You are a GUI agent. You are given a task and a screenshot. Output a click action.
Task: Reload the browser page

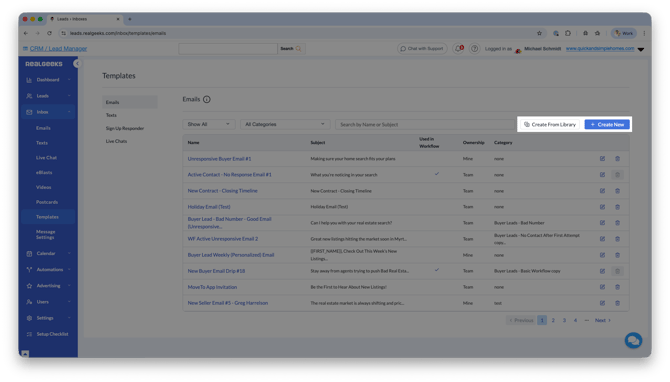point(50,33)
